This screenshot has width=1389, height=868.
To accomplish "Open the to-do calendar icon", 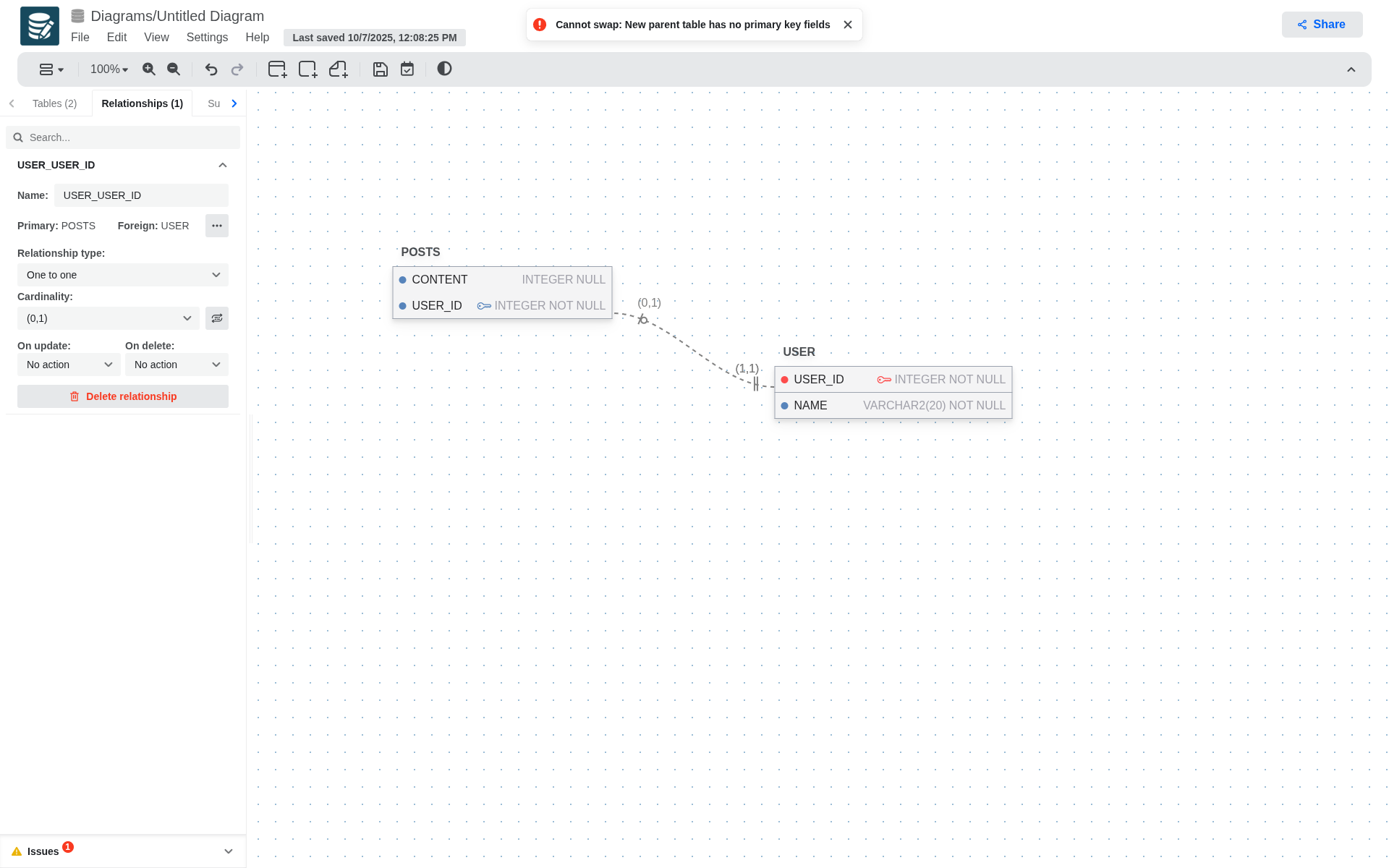I will (407, 69).
